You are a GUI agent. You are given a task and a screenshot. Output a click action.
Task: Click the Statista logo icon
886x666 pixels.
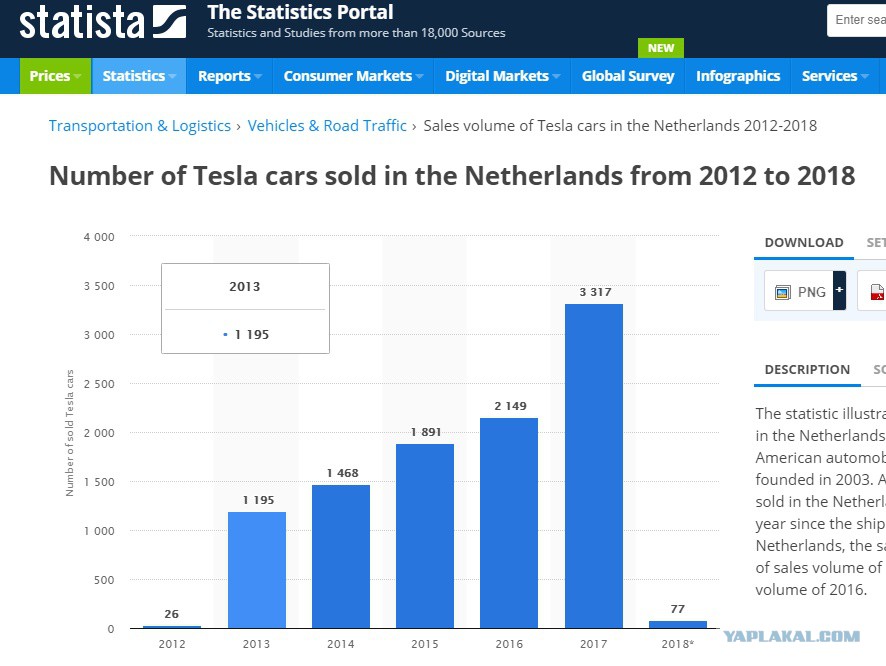click(169, 22)
